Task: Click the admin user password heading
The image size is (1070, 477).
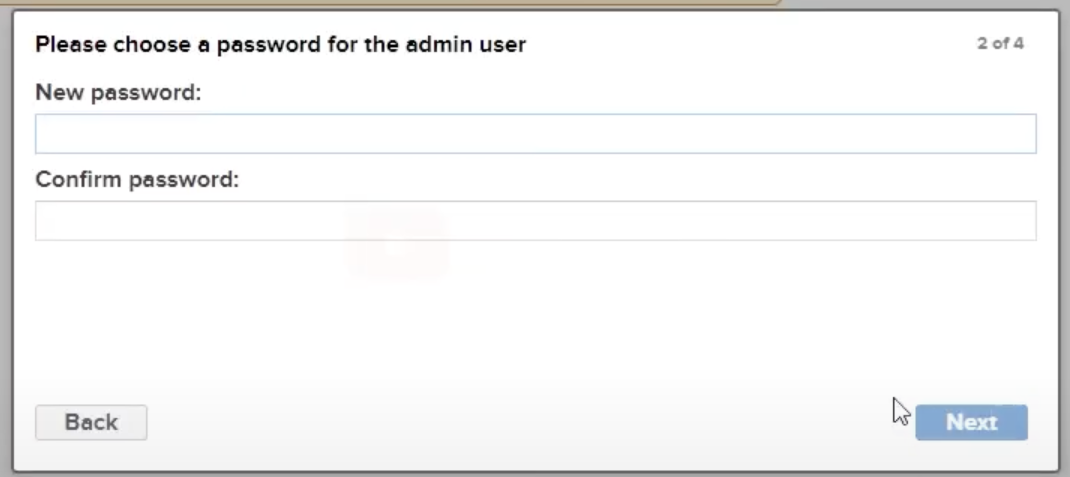Action: 281,45
